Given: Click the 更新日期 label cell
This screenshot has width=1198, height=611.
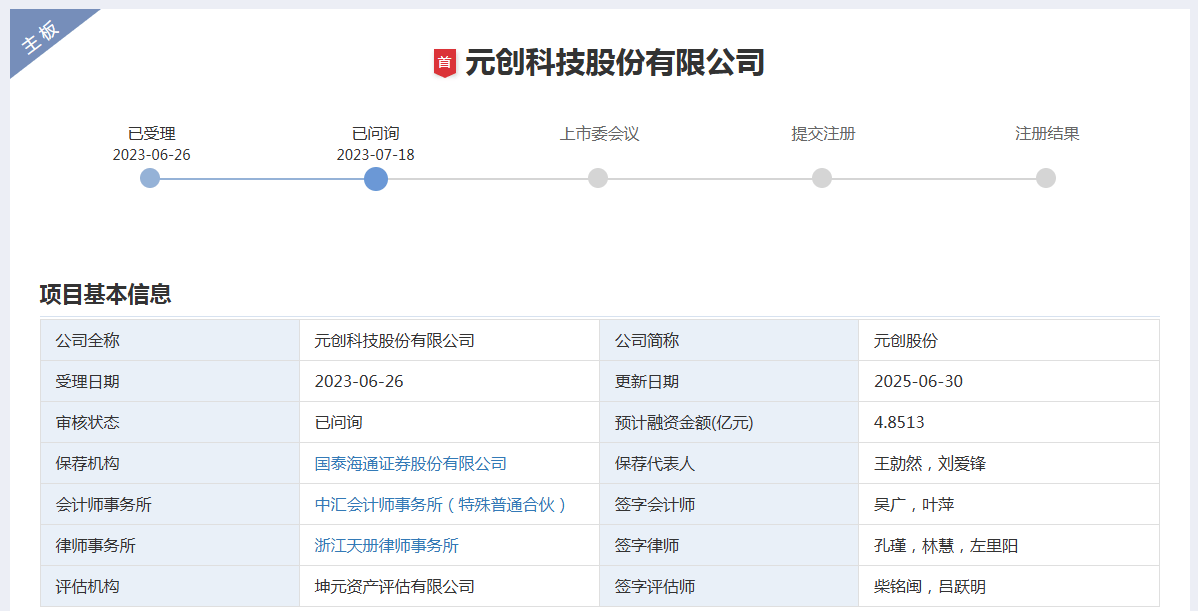Looking at the screenshot, I should pyautogui.click(x=729, y=382).
